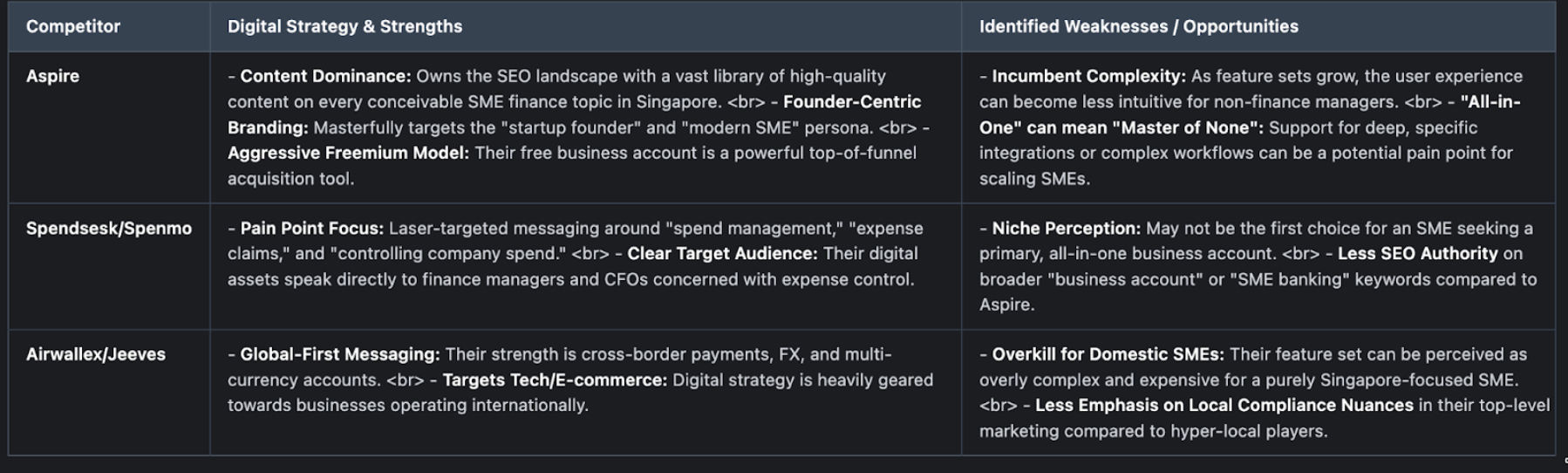Click the "Master of None" bold phrase
Viewport: 1568px width, 473px height.
pos(1187,127)
